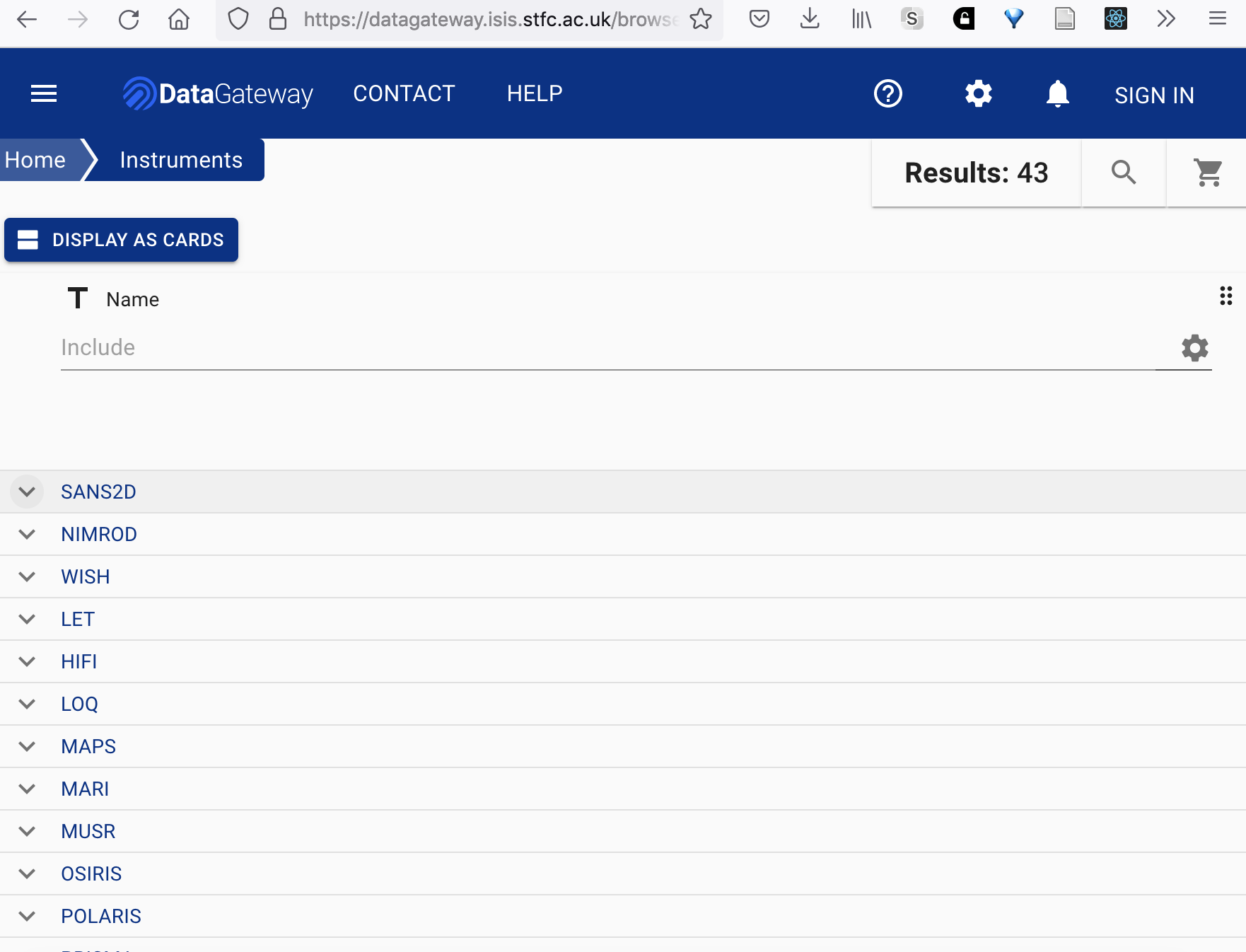Open the CONTACT menu item
This screenshot has height=952, width=1246.
click(x=404, y=93)
